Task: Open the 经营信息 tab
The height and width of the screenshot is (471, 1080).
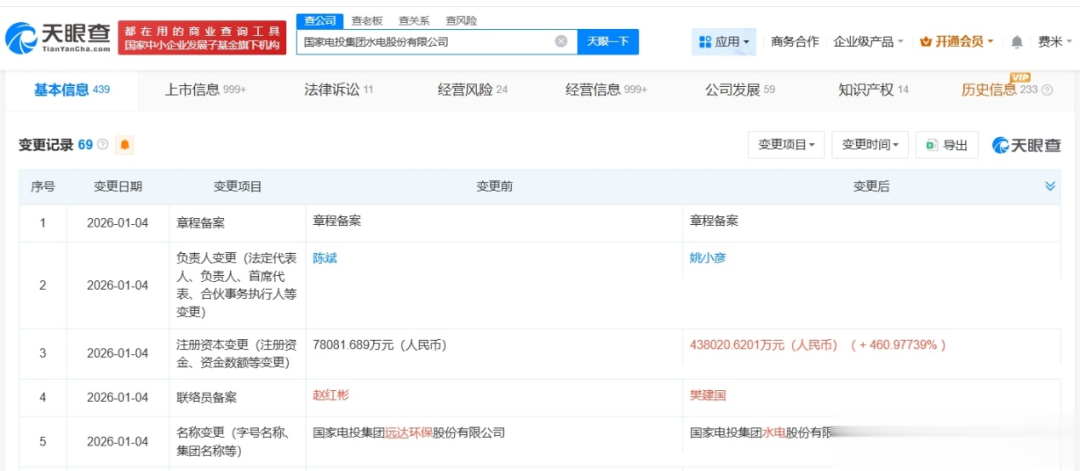Action: point(606,90)
